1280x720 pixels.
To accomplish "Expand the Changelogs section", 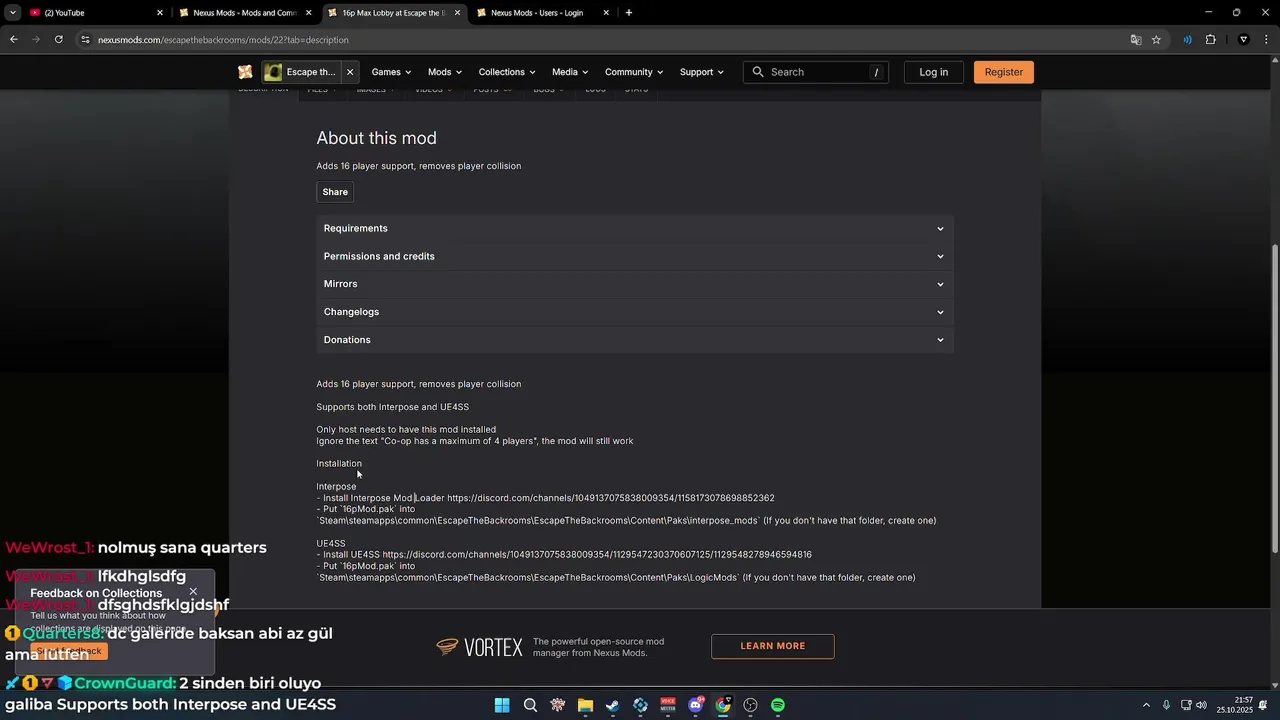I will (x=634, y=312).
